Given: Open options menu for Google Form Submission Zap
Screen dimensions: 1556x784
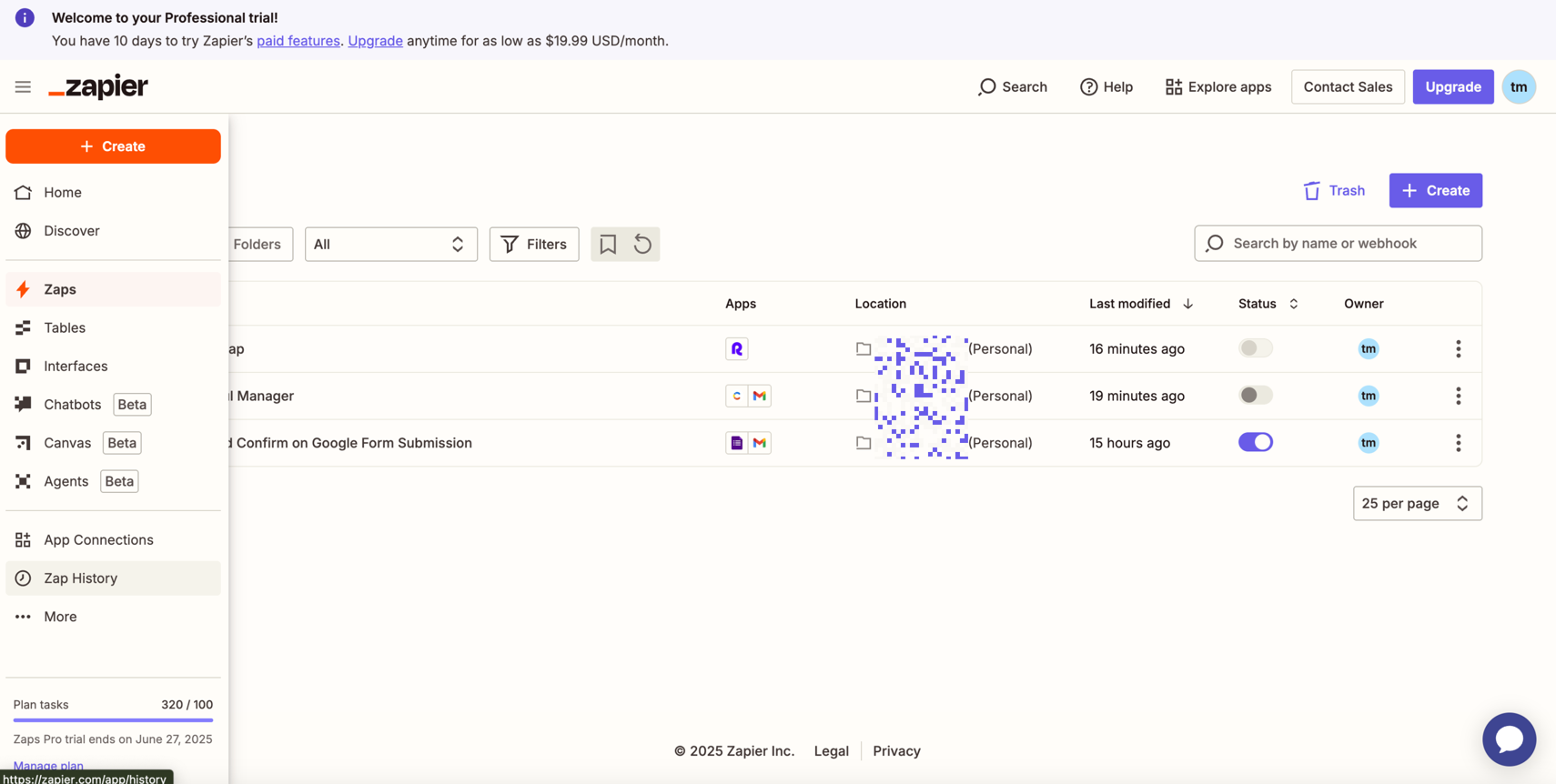Looking at the screenshot, I should 1458,443.
